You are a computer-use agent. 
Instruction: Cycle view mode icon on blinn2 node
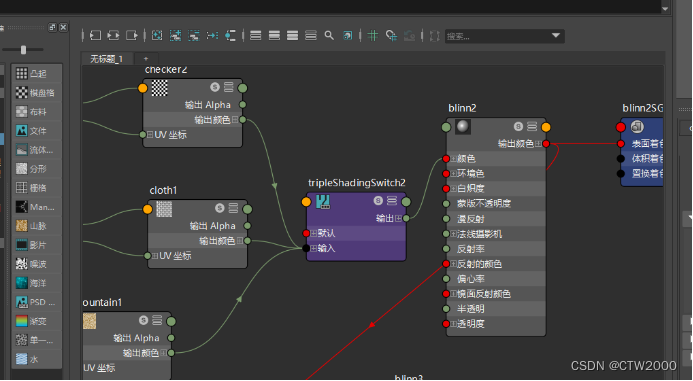pyautogui.click(x=532, y=127)
